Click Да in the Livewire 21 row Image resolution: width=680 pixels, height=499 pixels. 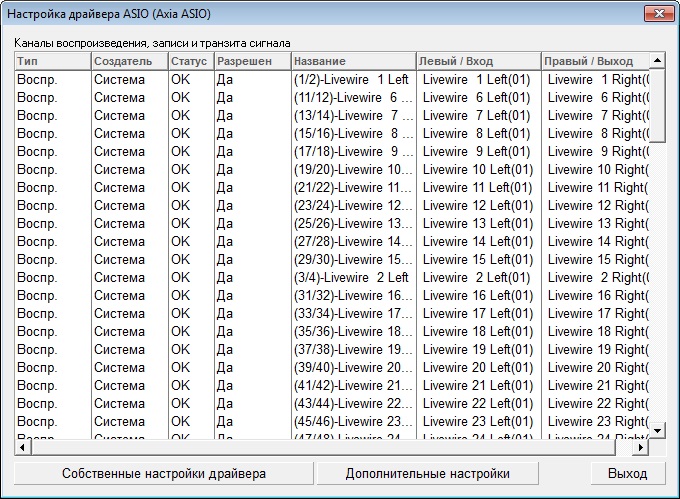[x=225, y=385]
